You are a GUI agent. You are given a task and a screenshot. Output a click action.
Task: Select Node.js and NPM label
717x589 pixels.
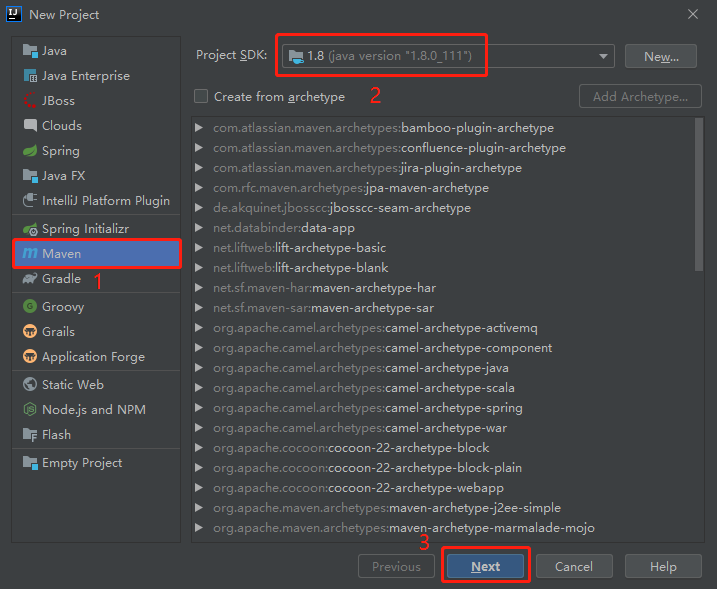point(94,410)
